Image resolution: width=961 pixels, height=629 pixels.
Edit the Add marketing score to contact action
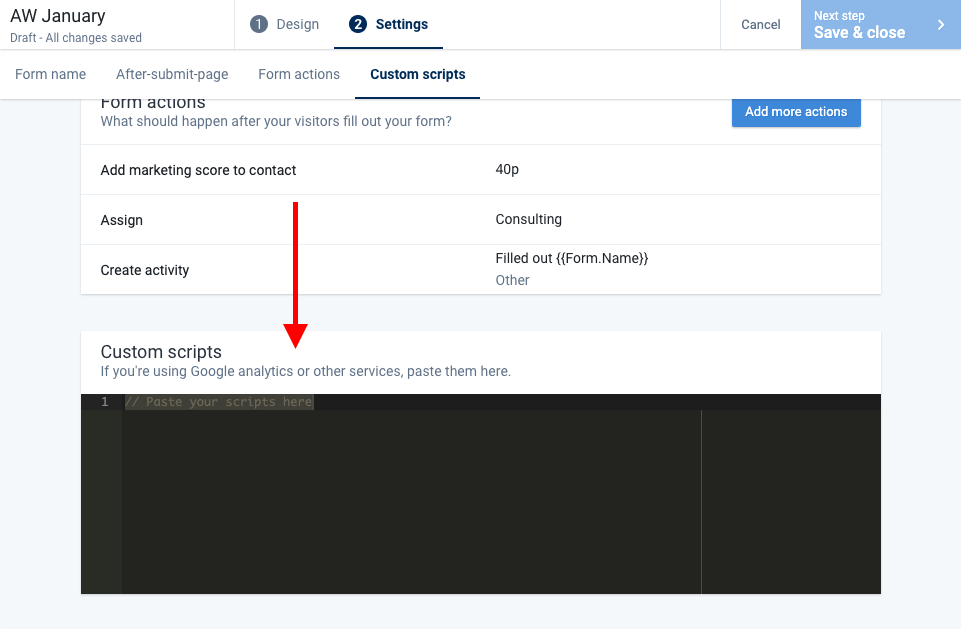click(197, 170)
